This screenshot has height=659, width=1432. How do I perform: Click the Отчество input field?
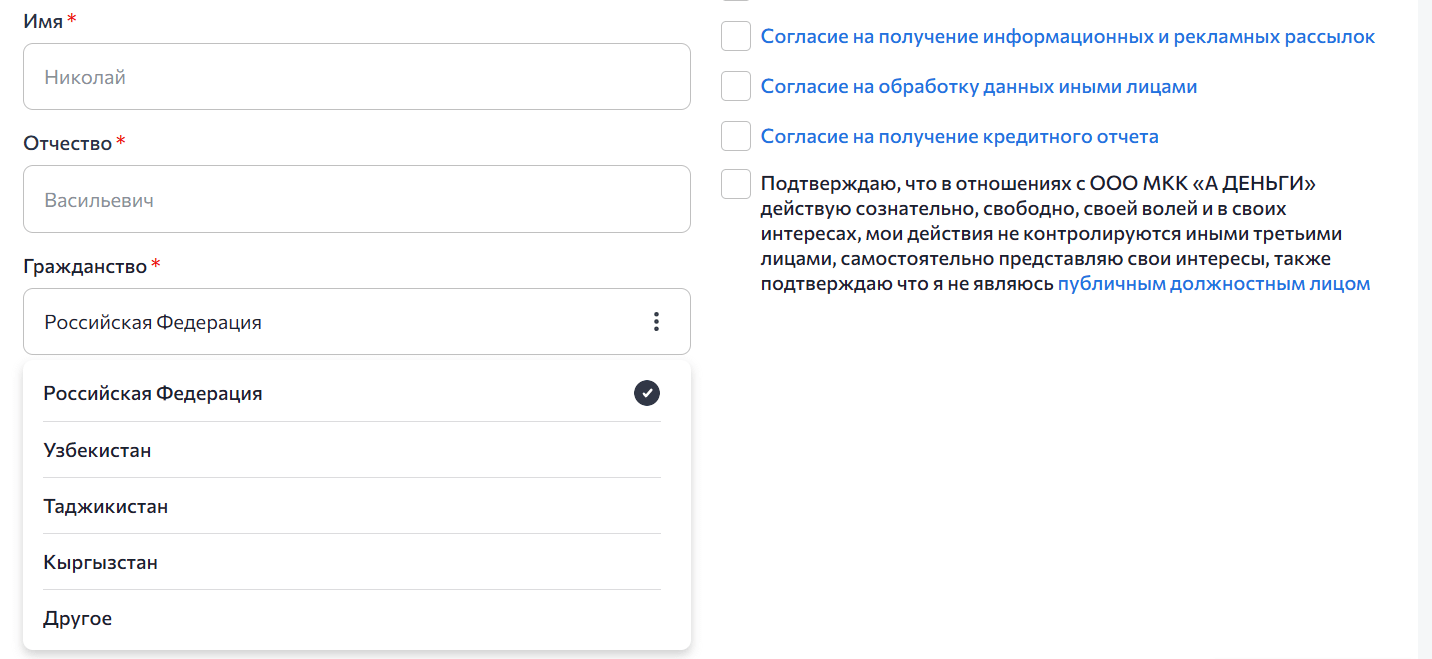[357, 199]
